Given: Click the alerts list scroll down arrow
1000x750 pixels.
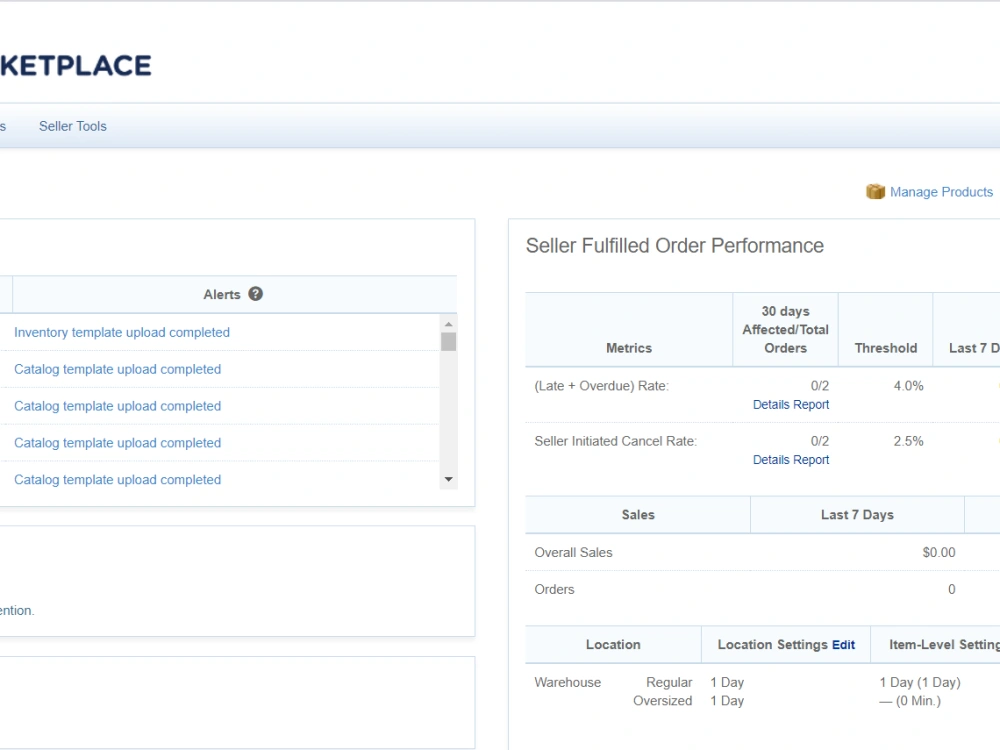Looking at the screenshot, I should point(448,480).
